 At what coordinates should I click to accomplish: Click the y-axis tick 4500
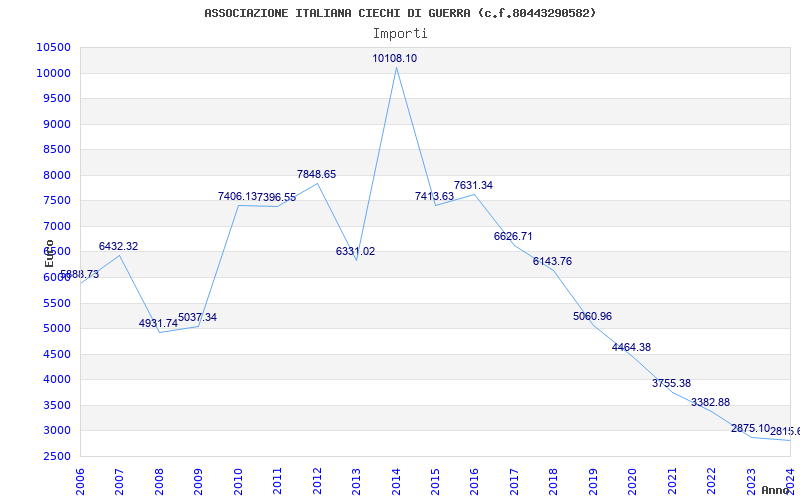(x=56, y=354)
